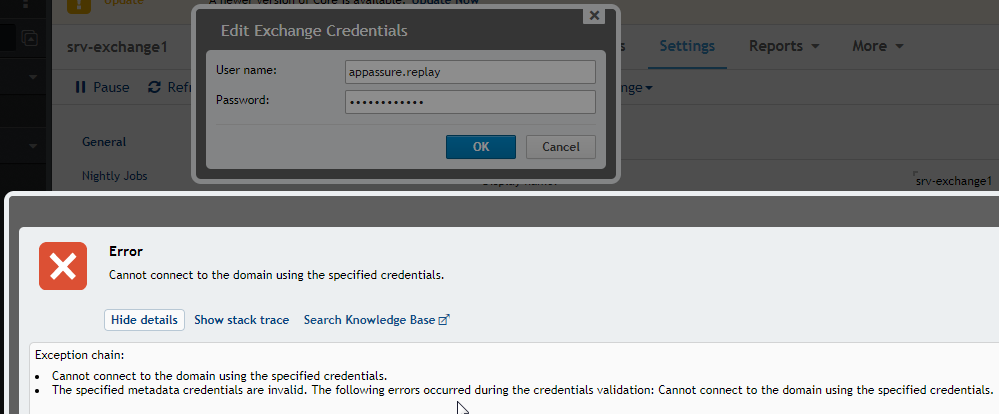Click the Refresh arrows icon
The height and width of the screenshot is (414, 999).
pyautogui.click(x=154, y=87)
